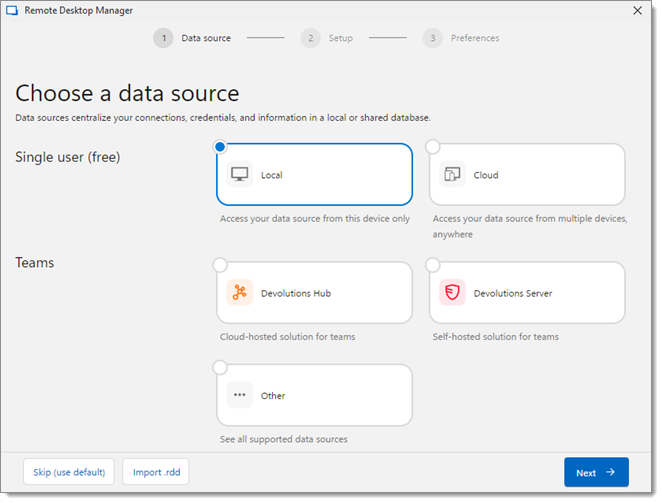Click 'Access your data source from this device only'
This screenshot has width=662, height=503.
click(x=315, y=219)
